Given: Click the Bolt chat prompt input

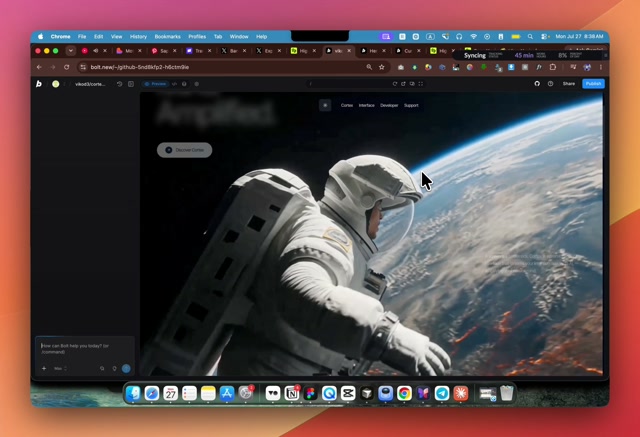Looking at the screenshot, I should [84, 349].
